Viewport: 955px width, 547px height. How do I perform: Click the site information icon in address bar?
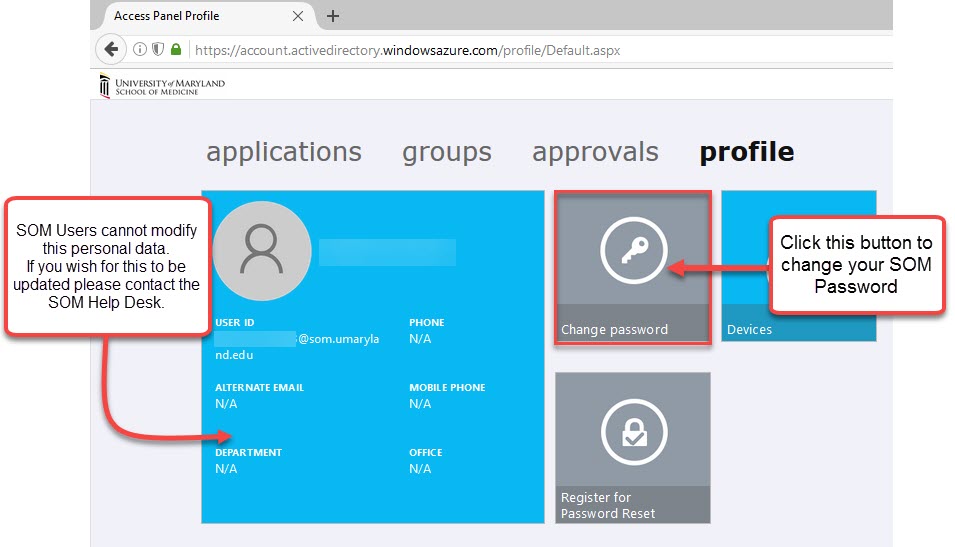140,49
